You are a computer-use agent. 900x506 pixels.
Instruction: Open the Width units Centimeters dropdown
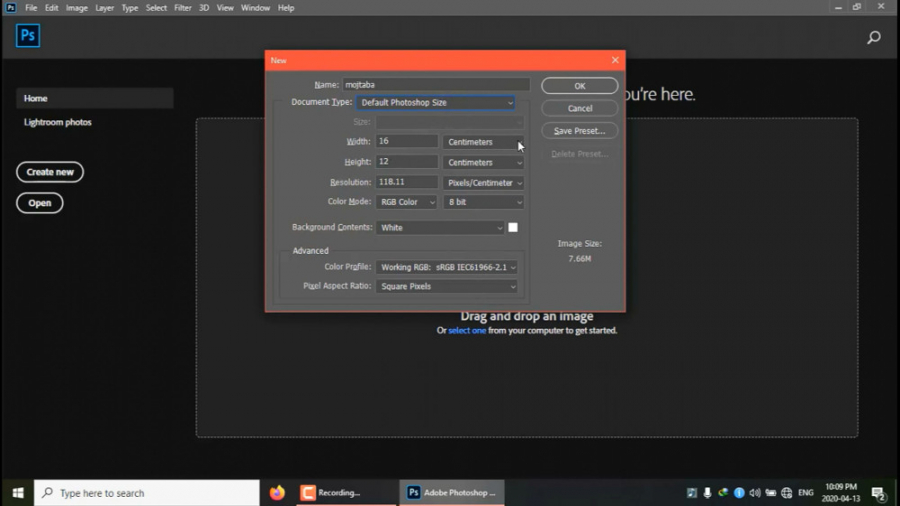(483, 142)
